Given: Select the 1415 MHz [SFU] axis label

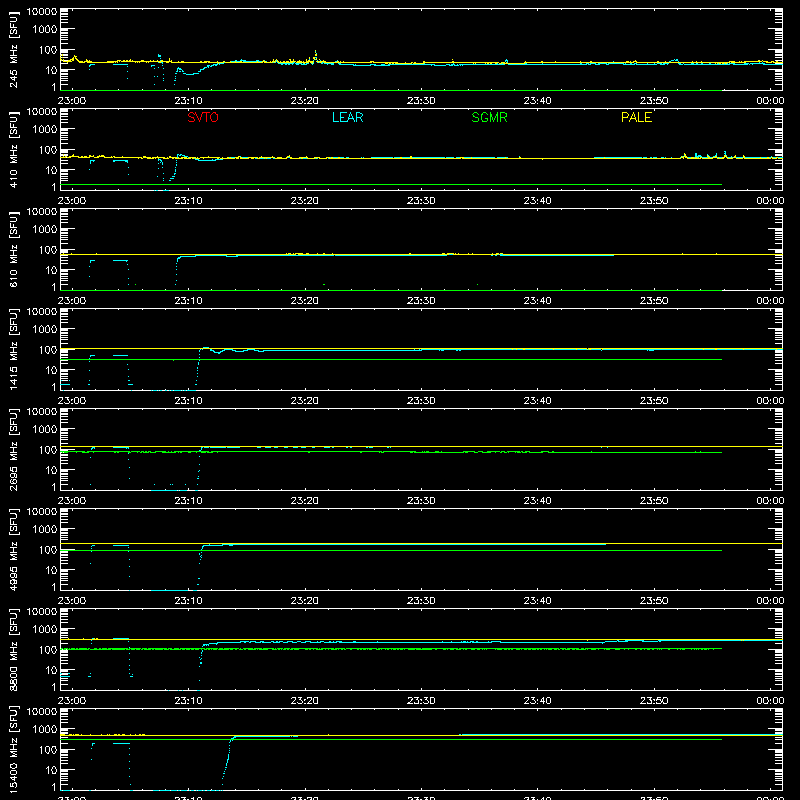Looking at the screenshot, I should (13, 349).
